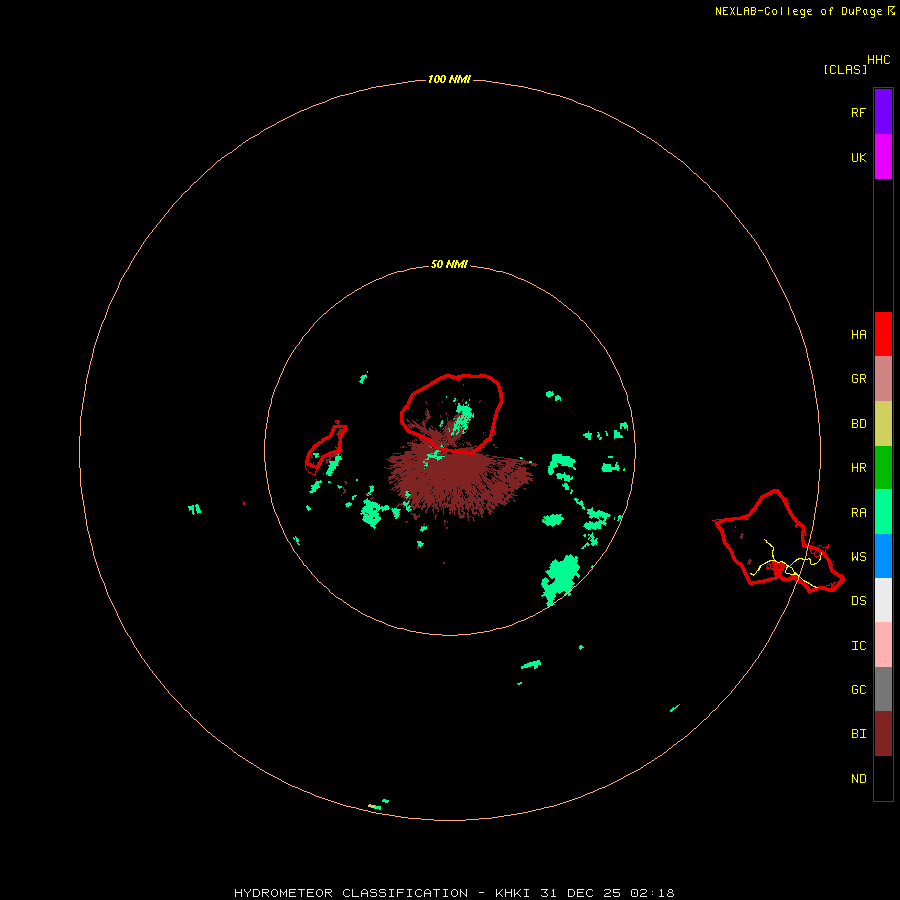Click the HA legend label

click(859, 334)
